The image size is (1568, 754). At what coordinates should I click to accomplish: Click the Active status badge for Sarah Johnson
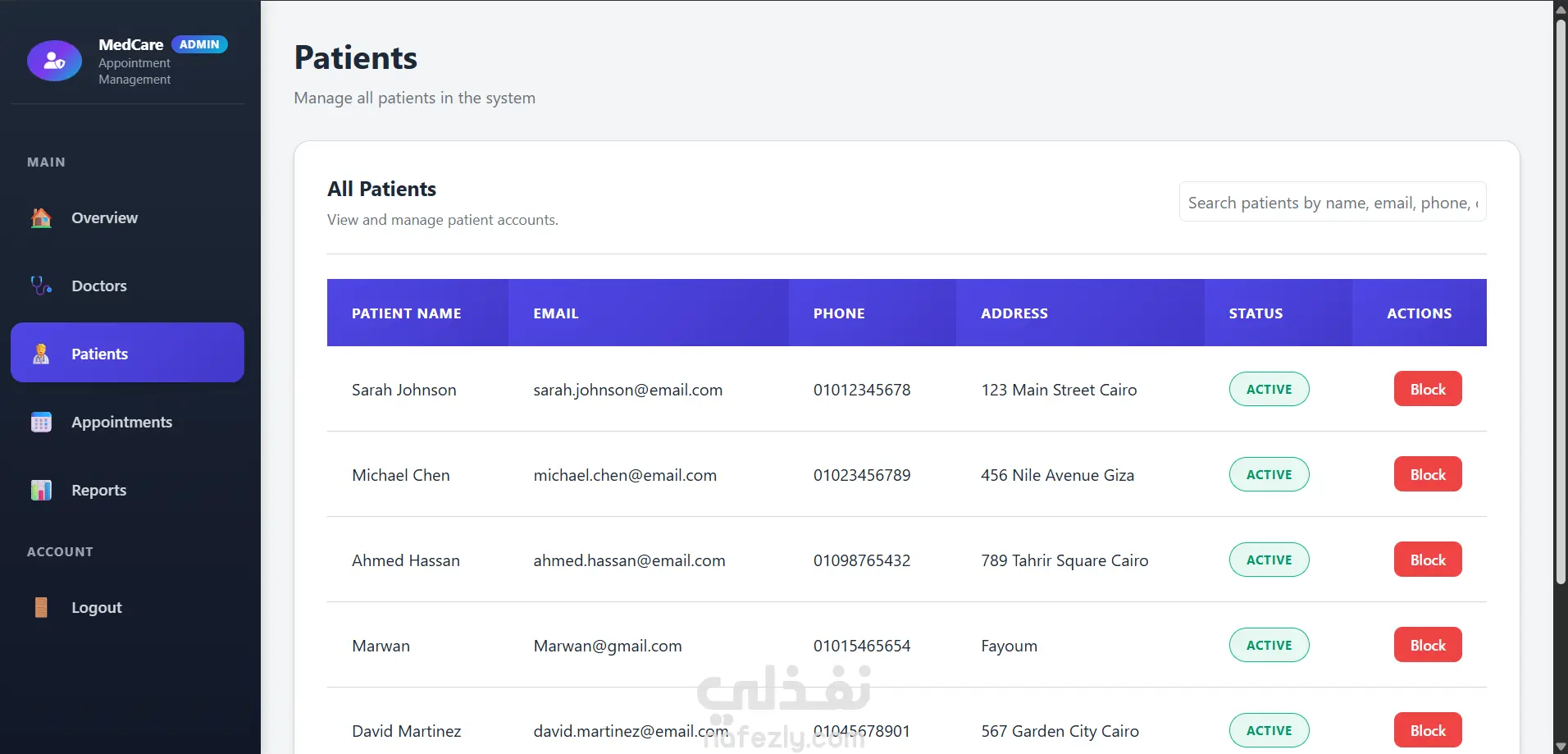pos(1269,390)
